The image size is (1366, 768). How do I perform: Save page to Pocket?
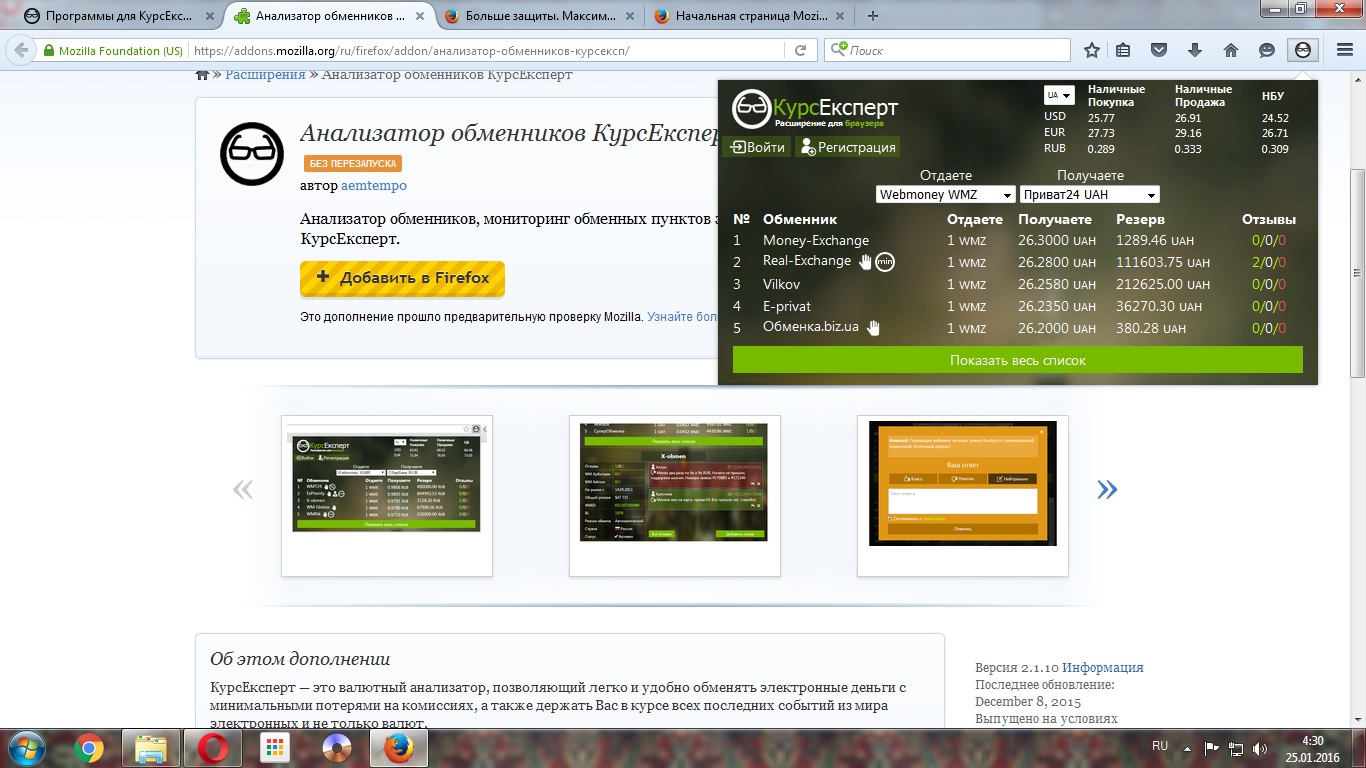[1159, 50]
